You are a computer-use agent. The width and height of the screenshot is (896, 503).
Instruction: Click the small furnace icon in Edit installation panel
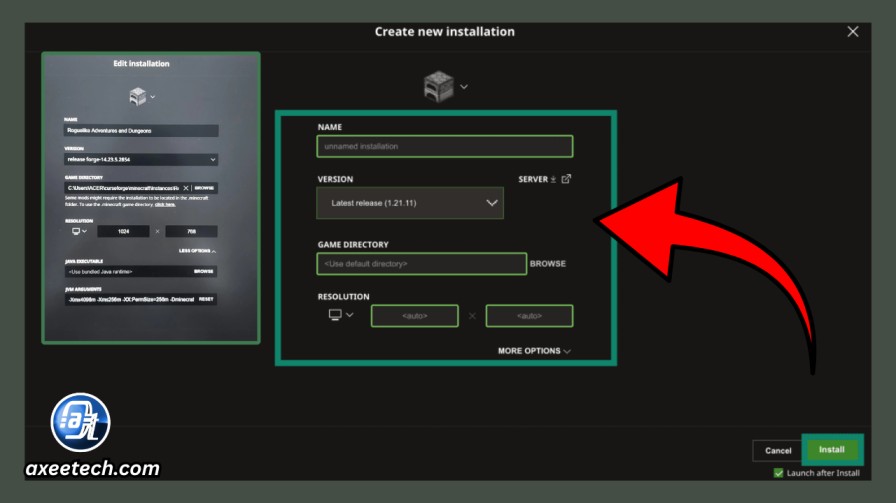[138, 97]
